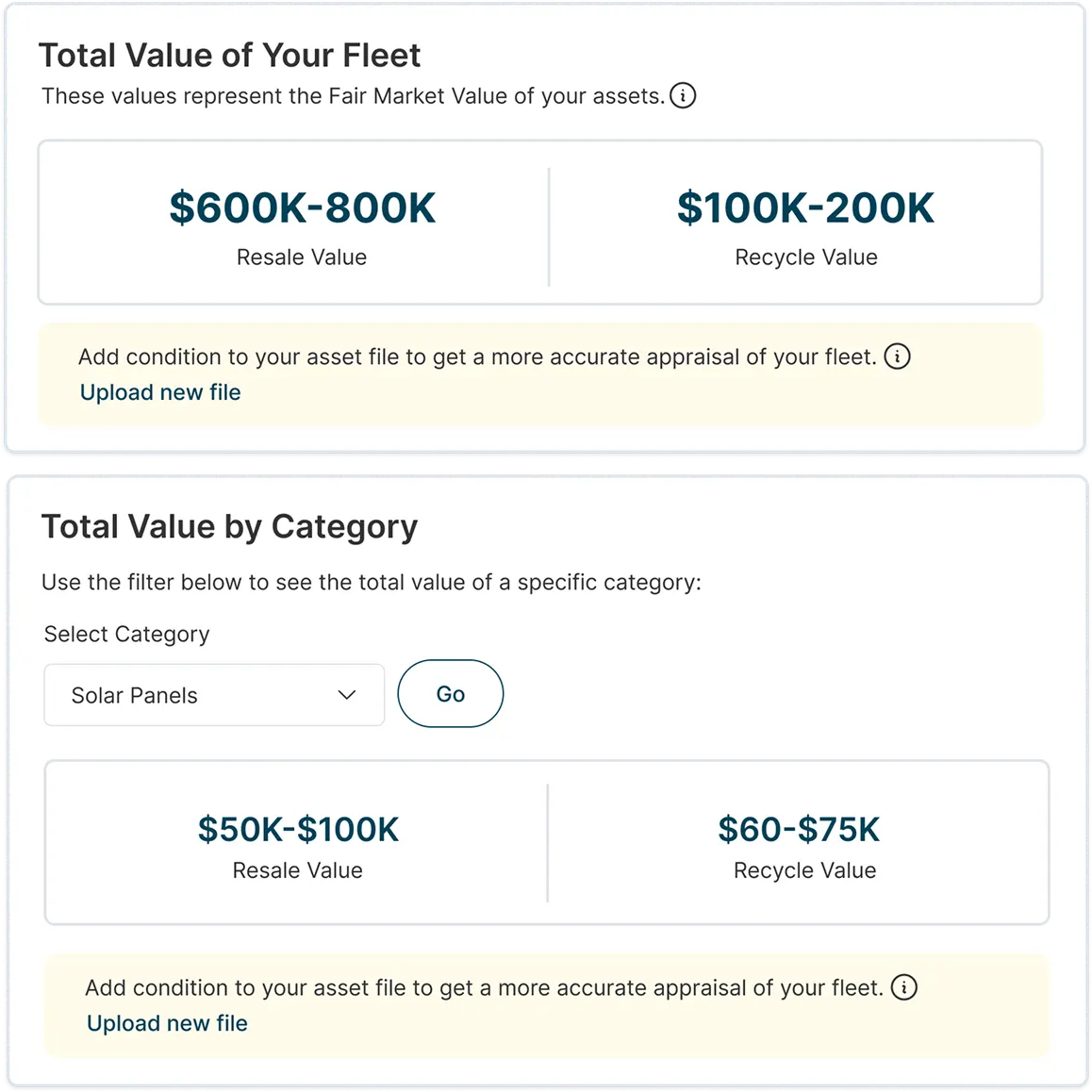Open info icon in the fleet appraisal banner

897,356
